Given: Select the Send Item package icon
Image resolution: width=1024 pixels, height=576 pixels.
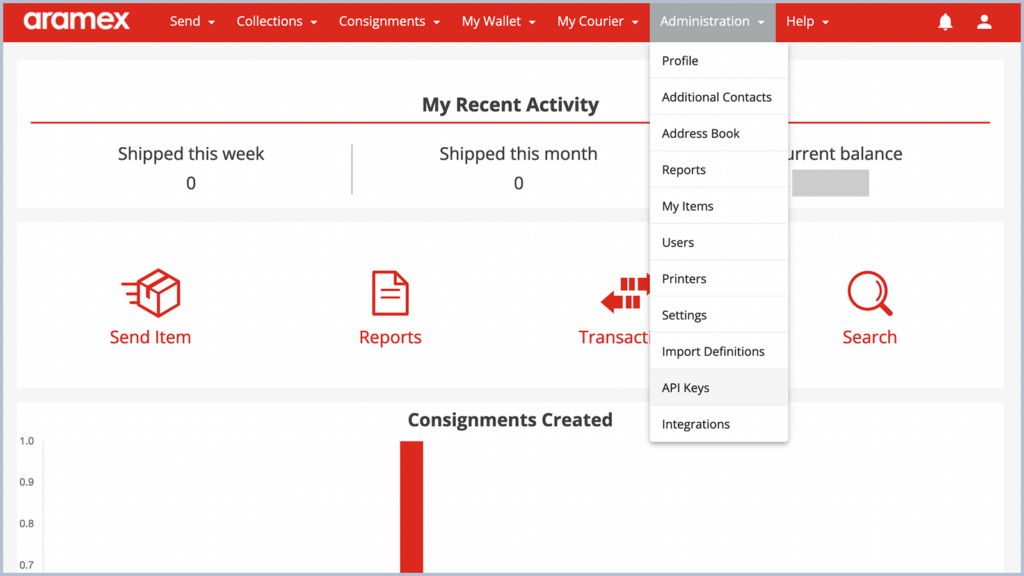Looking at the screenshot, I should 150,292.
